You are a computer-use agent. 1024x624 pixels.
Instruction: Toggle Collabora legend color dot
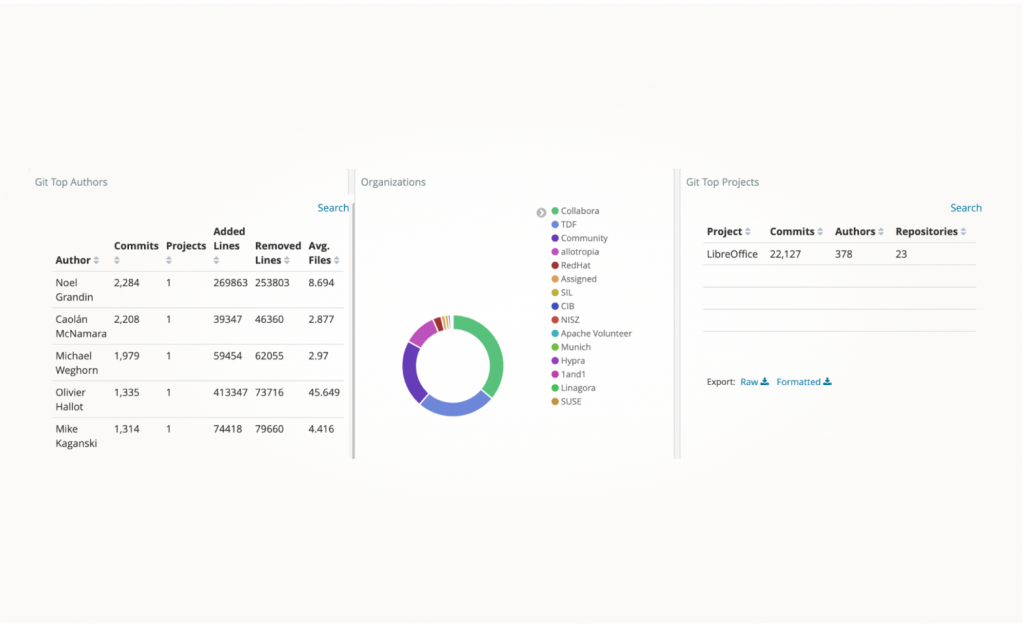tap(555, 211)
